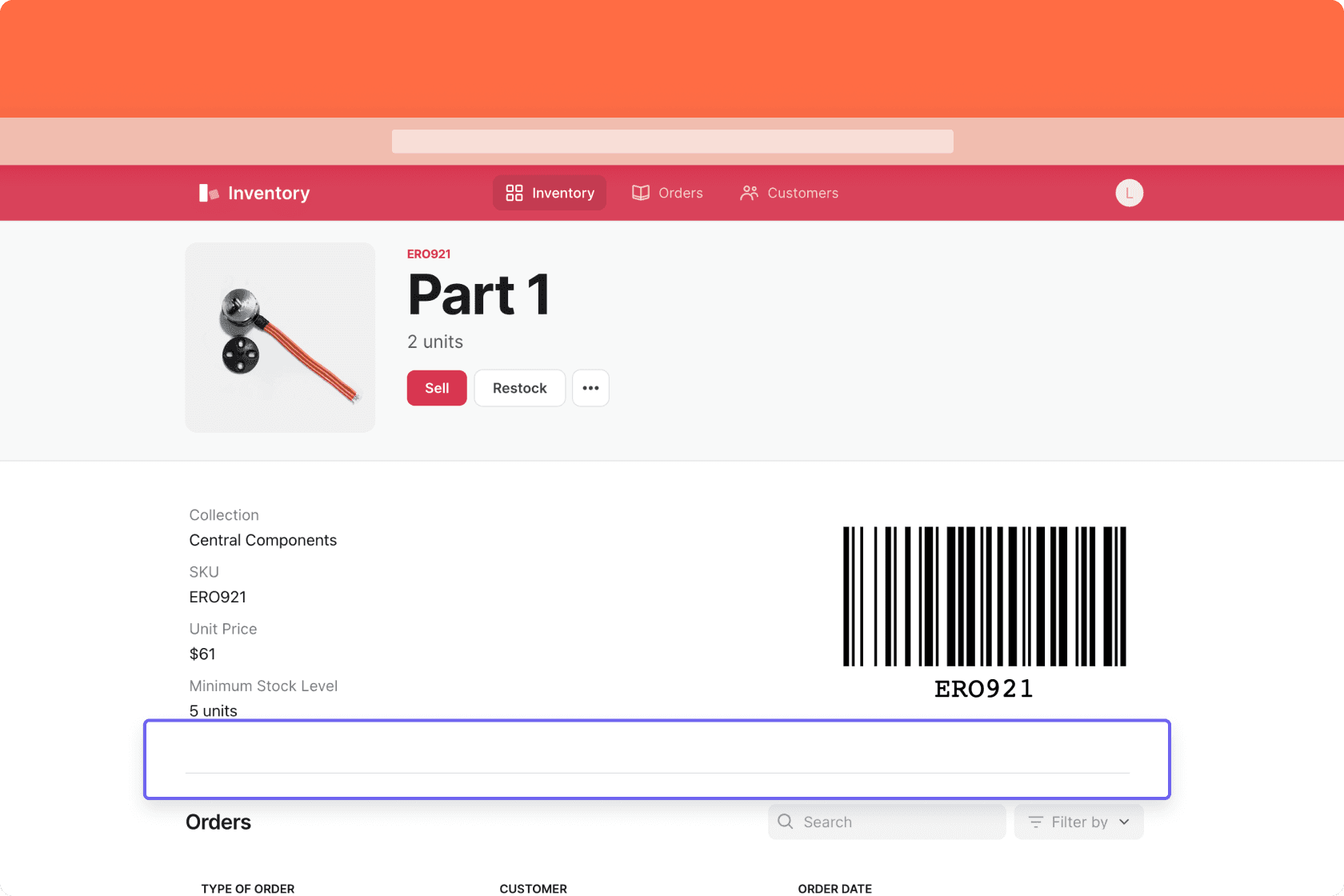Open the Filter by dropdown
Viewport: 1344px width, 896px height.
[1078, 822]
